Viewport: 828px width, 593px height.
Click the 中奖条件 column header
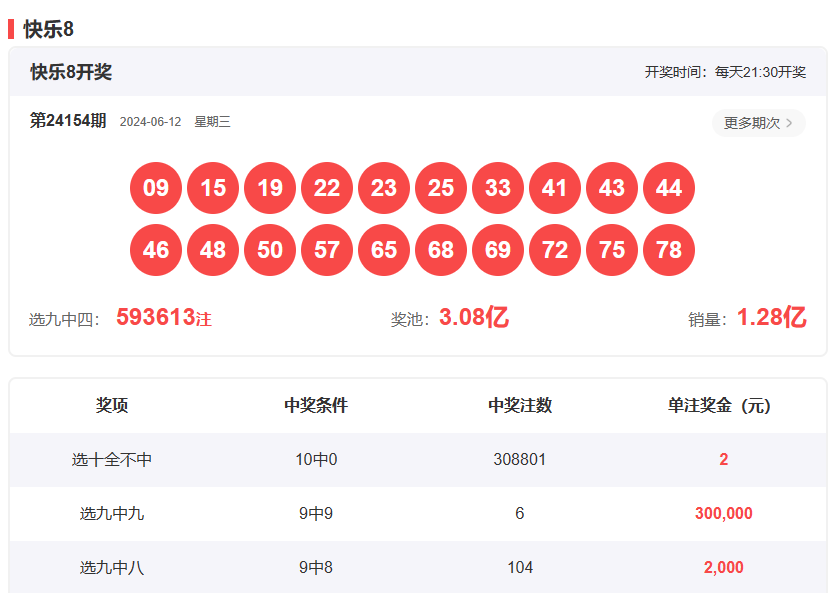(316, 405)
